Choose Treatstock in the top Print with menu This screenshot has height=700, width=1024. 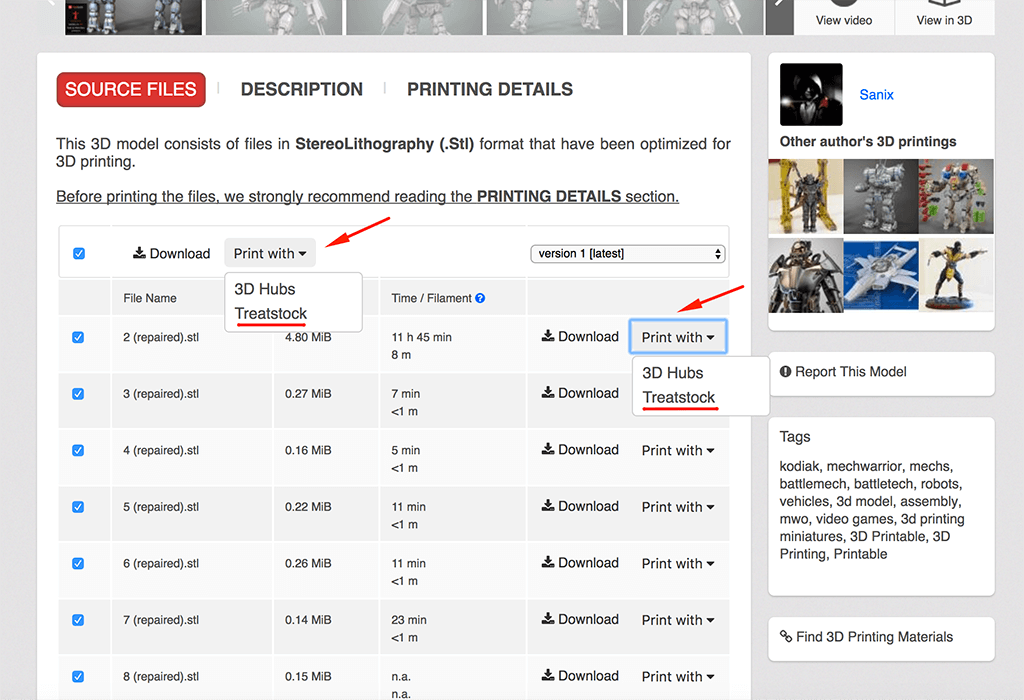[x=271, y=314]
